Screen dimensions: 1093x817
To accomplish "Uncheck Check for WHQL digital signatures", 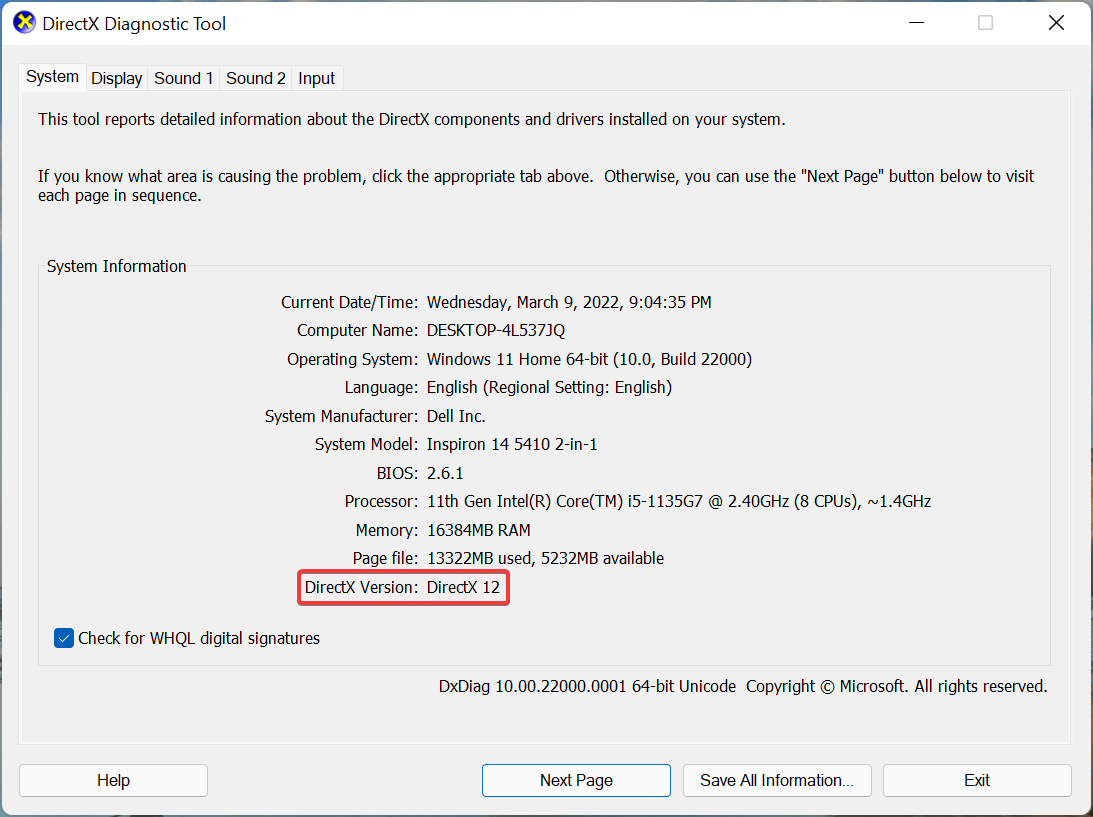I will tap(63, 638).
